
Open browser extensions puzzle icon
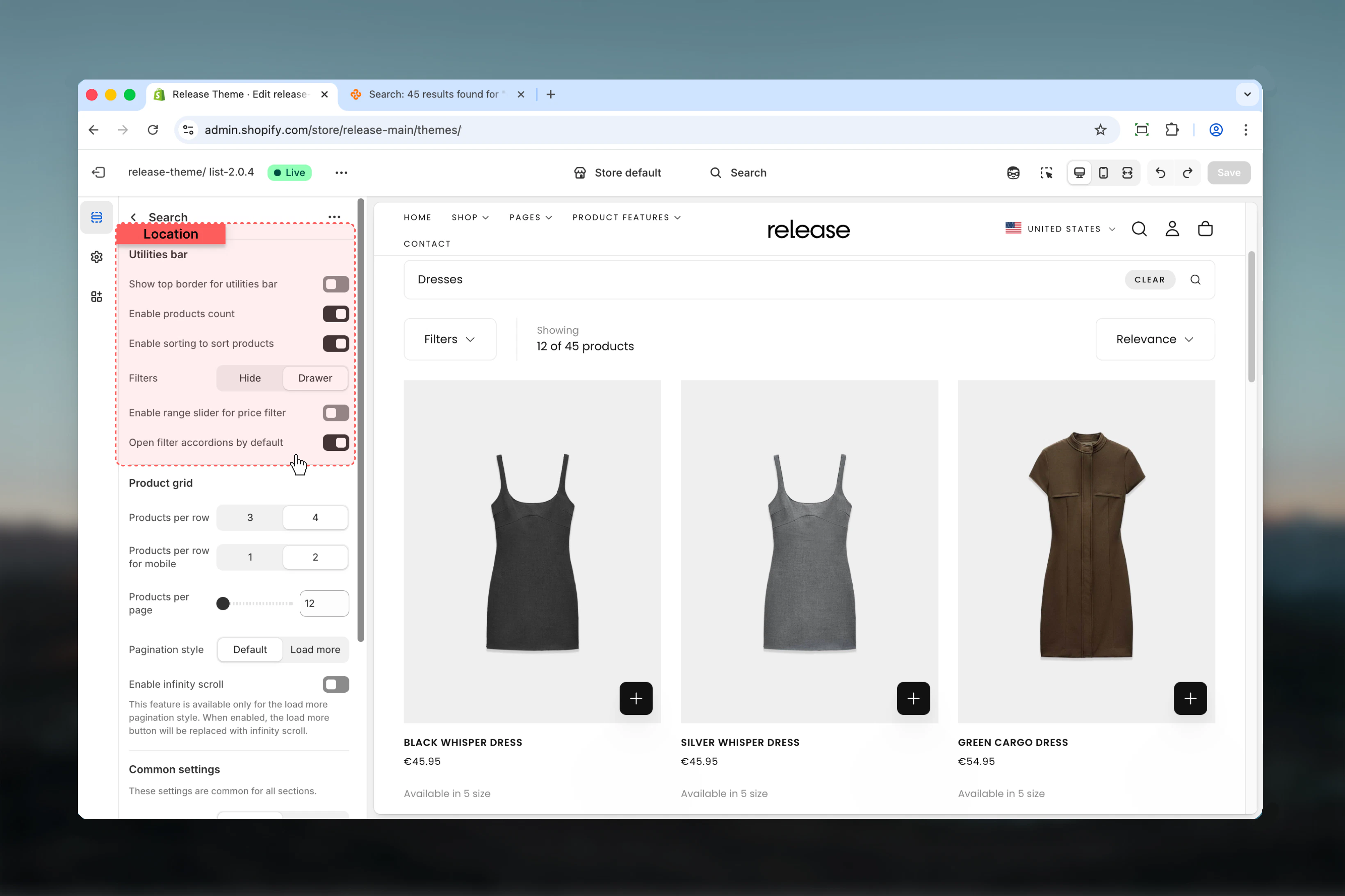click(1172, 130)
